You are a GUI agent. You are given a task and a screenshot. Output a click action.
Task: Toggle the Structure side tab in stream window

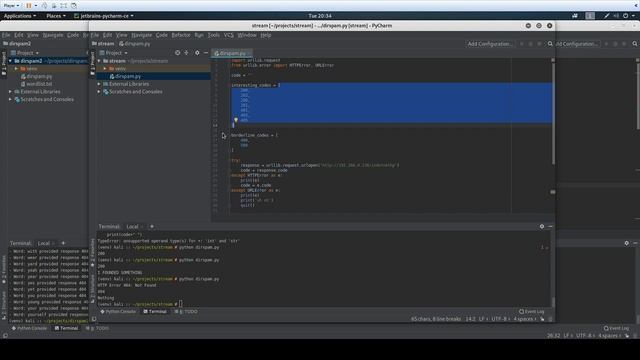coord(93,290)
